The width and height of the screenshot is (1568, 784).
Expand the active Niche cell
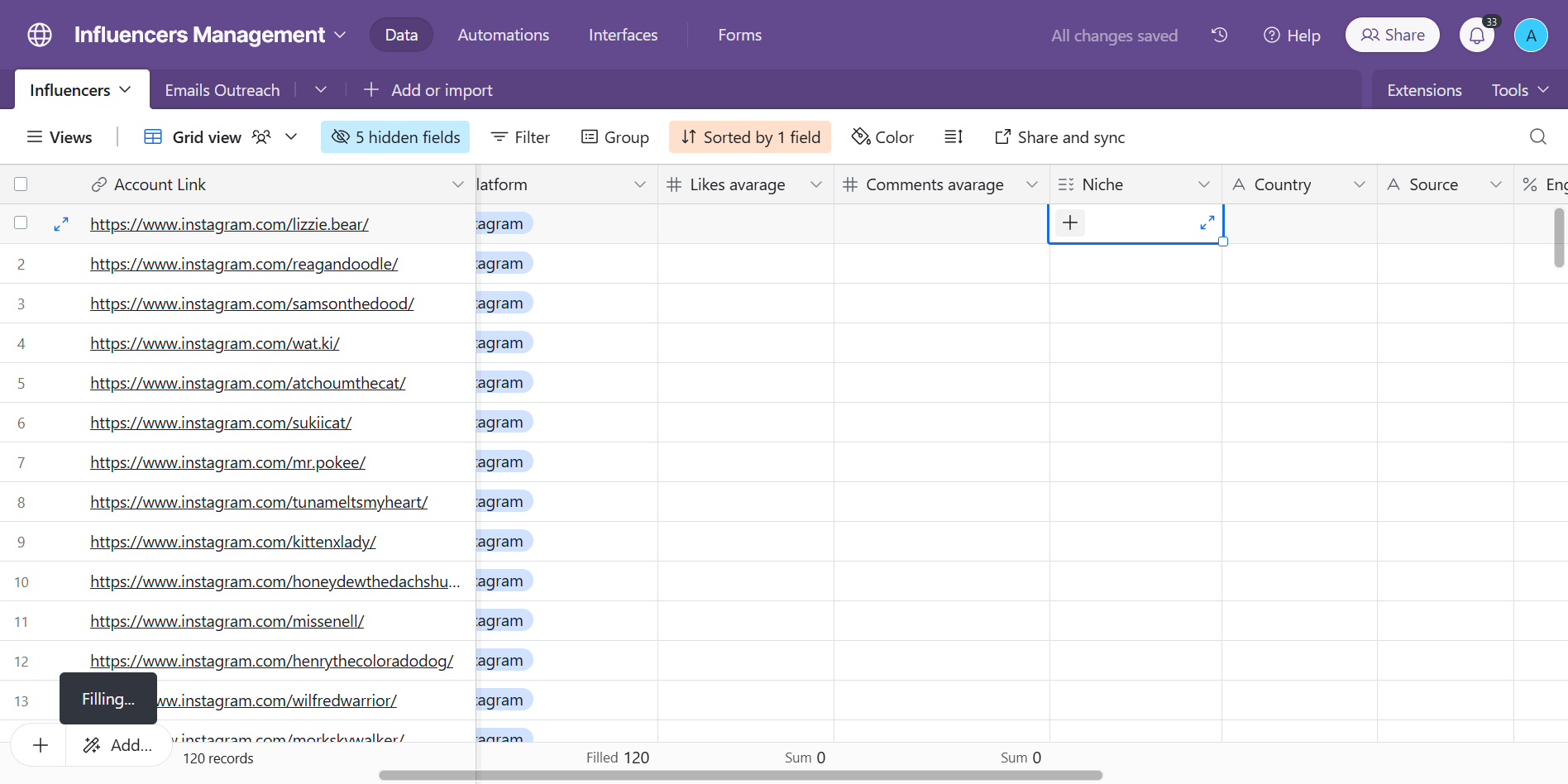[1207, 222]
